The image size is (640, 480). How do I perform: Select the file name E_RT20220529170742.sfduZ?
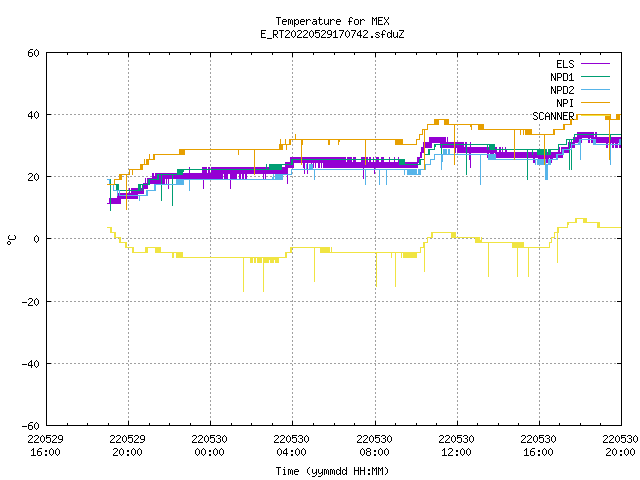[332, 34]
